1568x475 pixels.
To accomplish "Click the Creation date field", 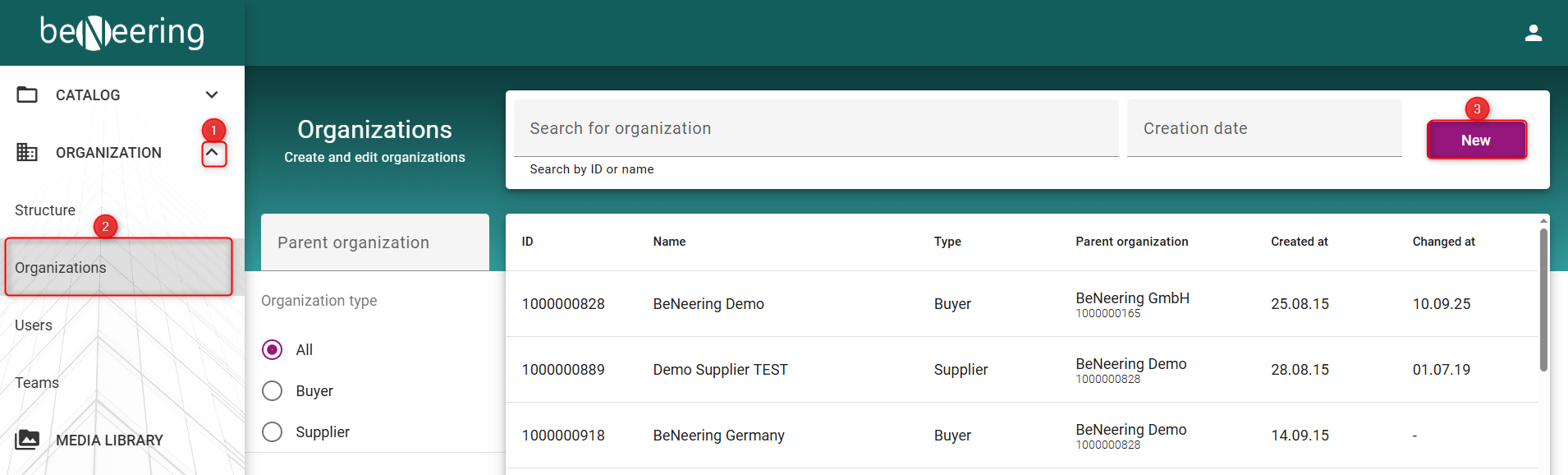I will [x=1263, y=128].
